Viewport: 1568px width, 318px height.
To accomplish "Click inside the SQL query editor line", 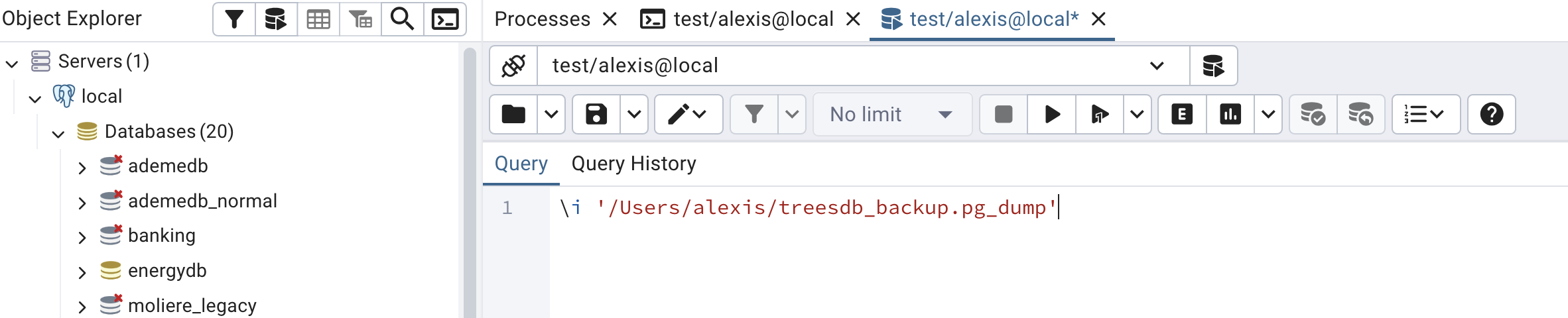I will pyautogui.click(x=929, y=208).
